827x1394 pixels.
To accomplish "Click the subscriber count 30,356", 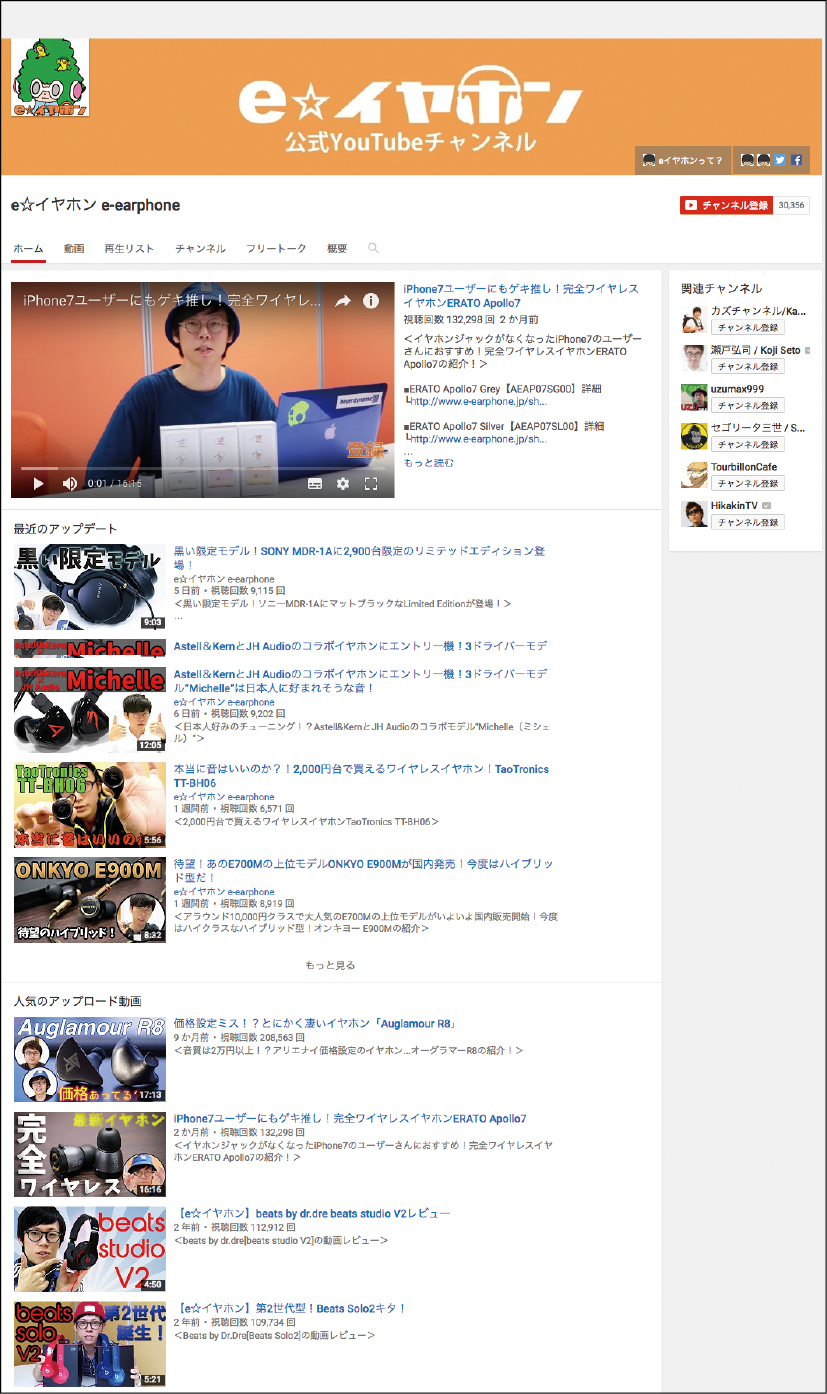I will (791, 205).
